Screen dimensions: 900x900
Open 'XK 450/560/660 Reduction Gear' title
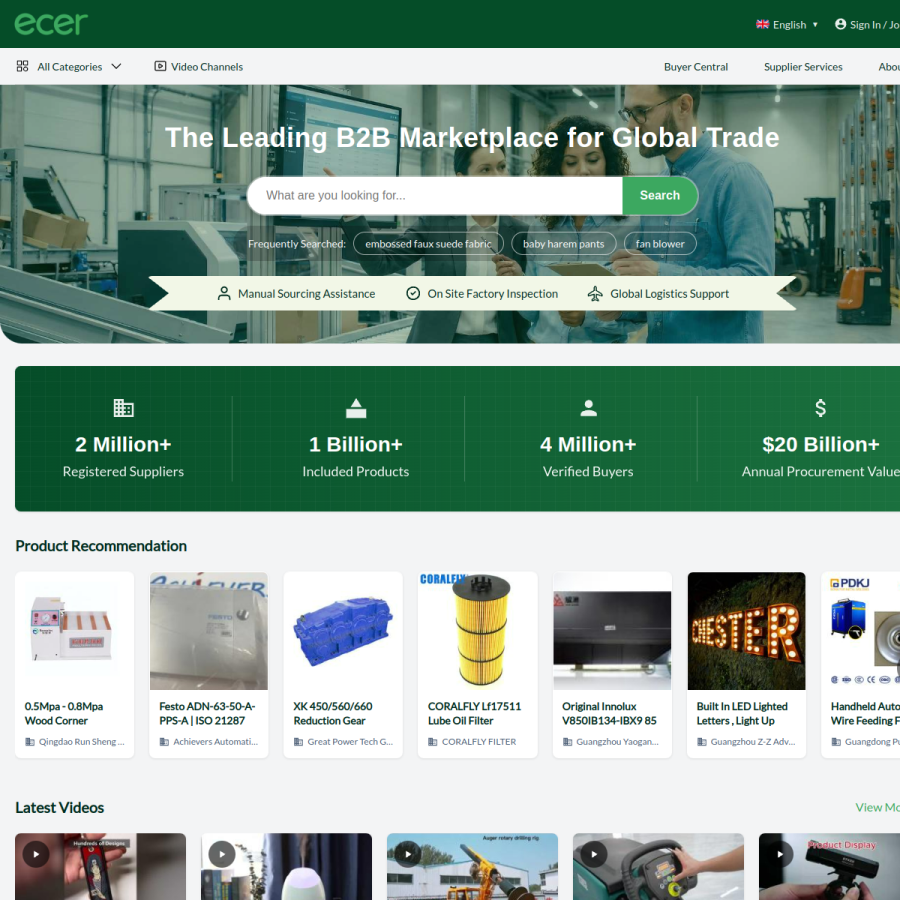(333, 713)
